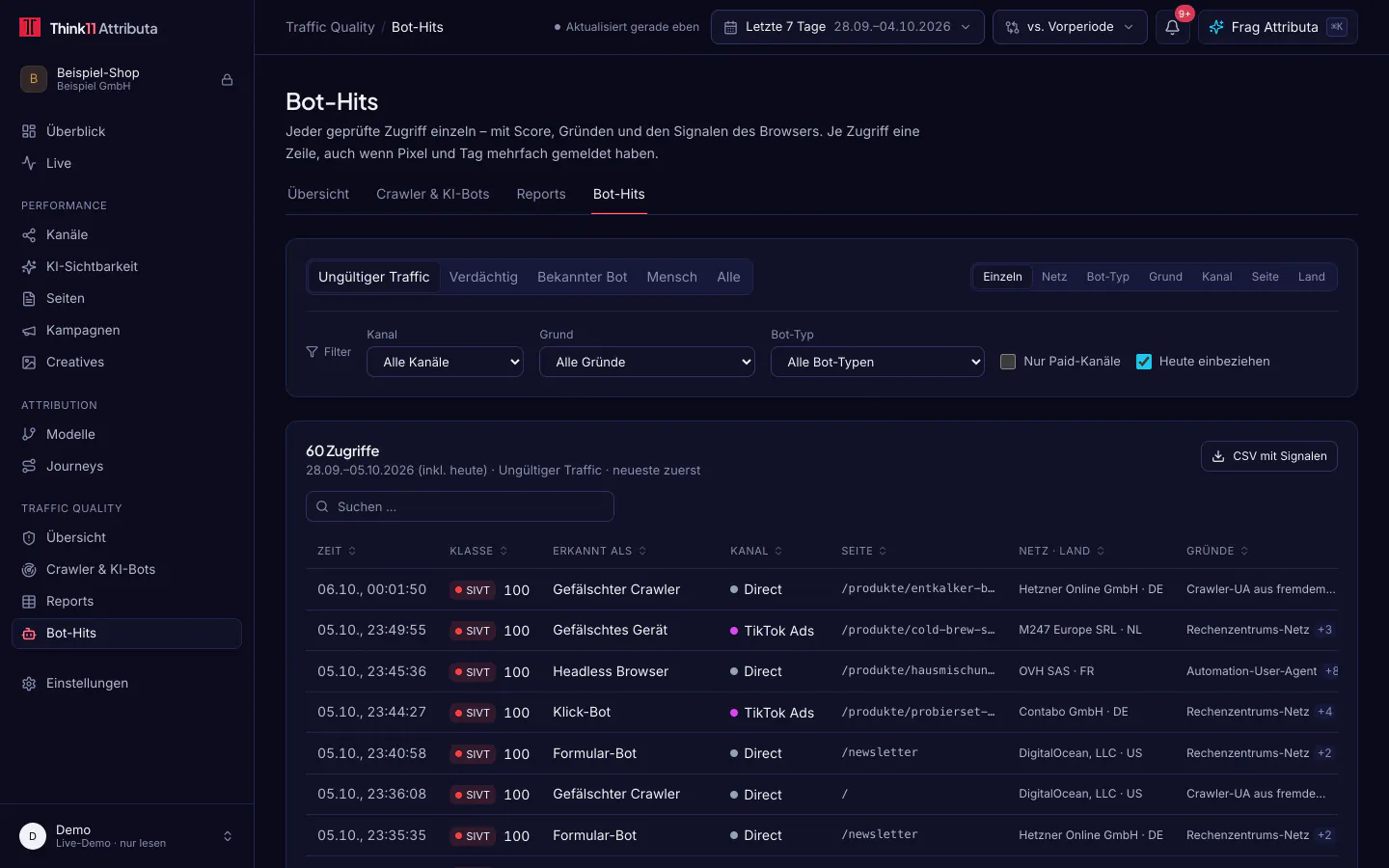Switch class filter to Bekannter Bot
1389x868 pixels.
(x=582, y=277)
